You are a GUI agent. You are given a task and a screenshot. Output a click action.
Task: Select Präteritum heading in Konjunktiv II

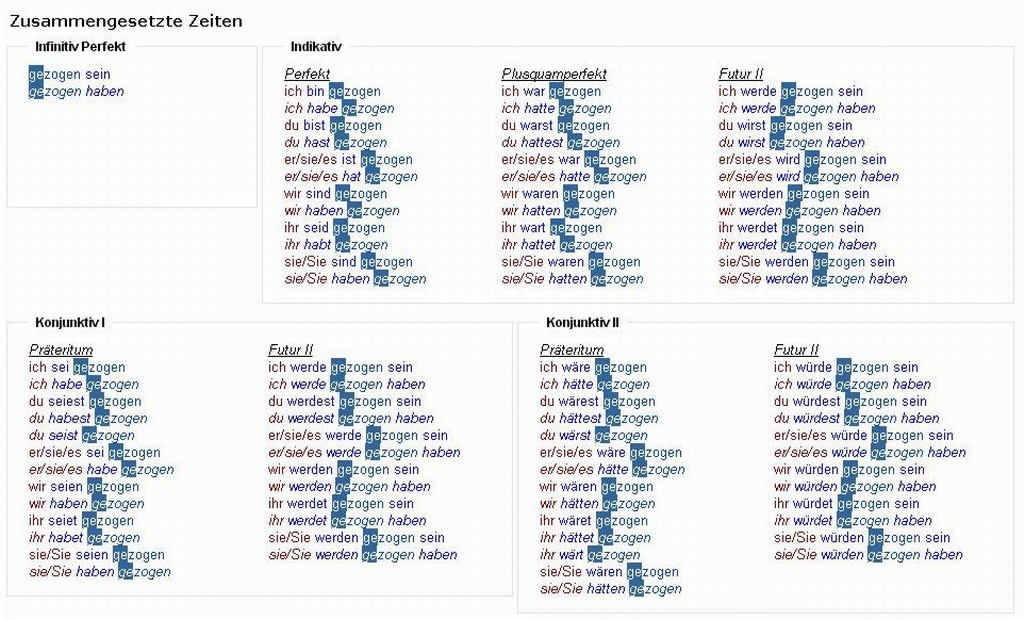(572, 350)
